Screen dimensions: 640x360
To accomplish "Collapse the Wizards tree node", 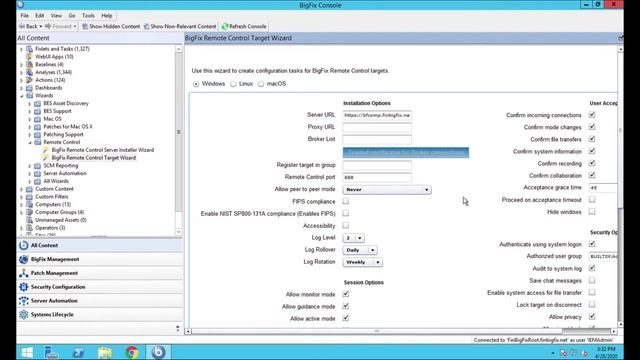I will 22,96.
